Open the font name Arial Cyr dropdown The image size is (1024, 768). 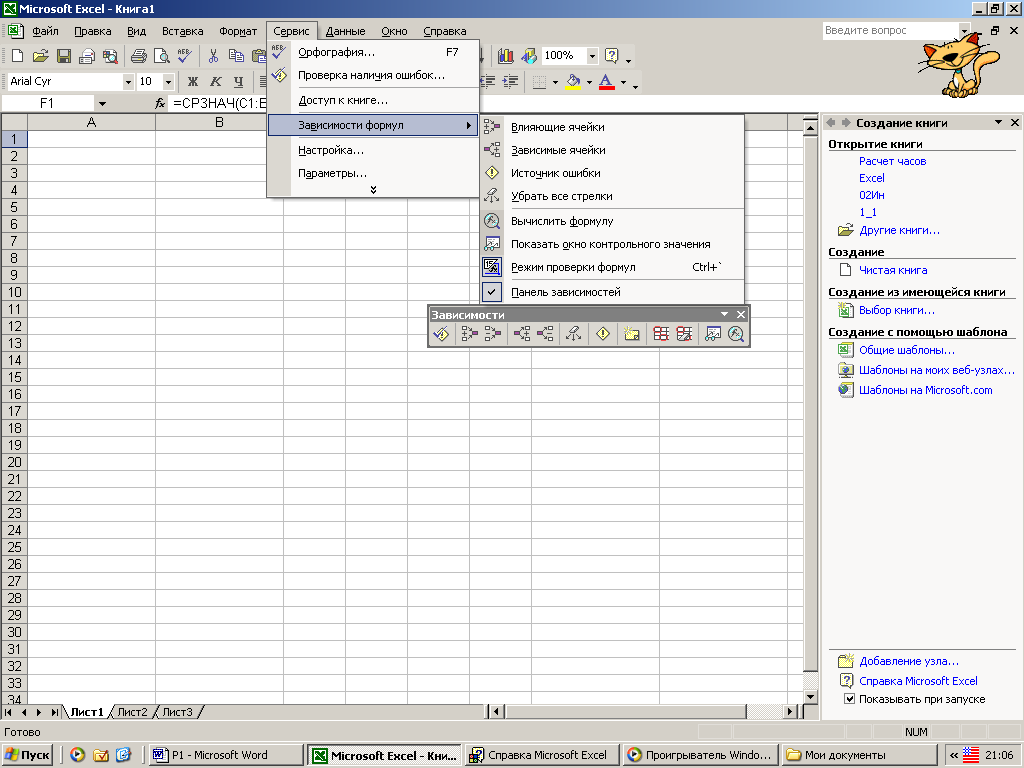(x=128, y=82)
